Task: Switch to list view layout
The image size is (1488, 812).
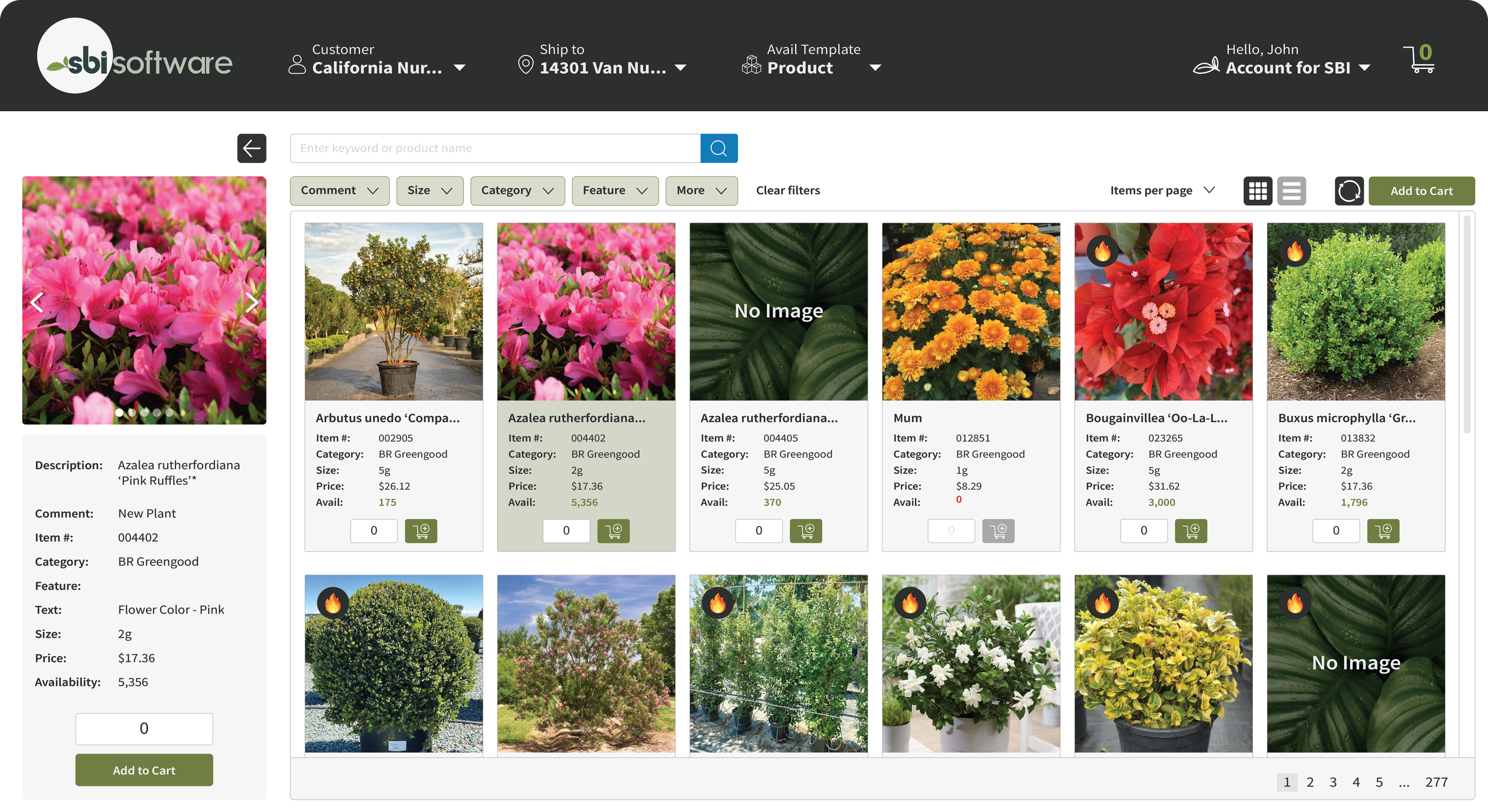Action: click(x=1291, y=191)
